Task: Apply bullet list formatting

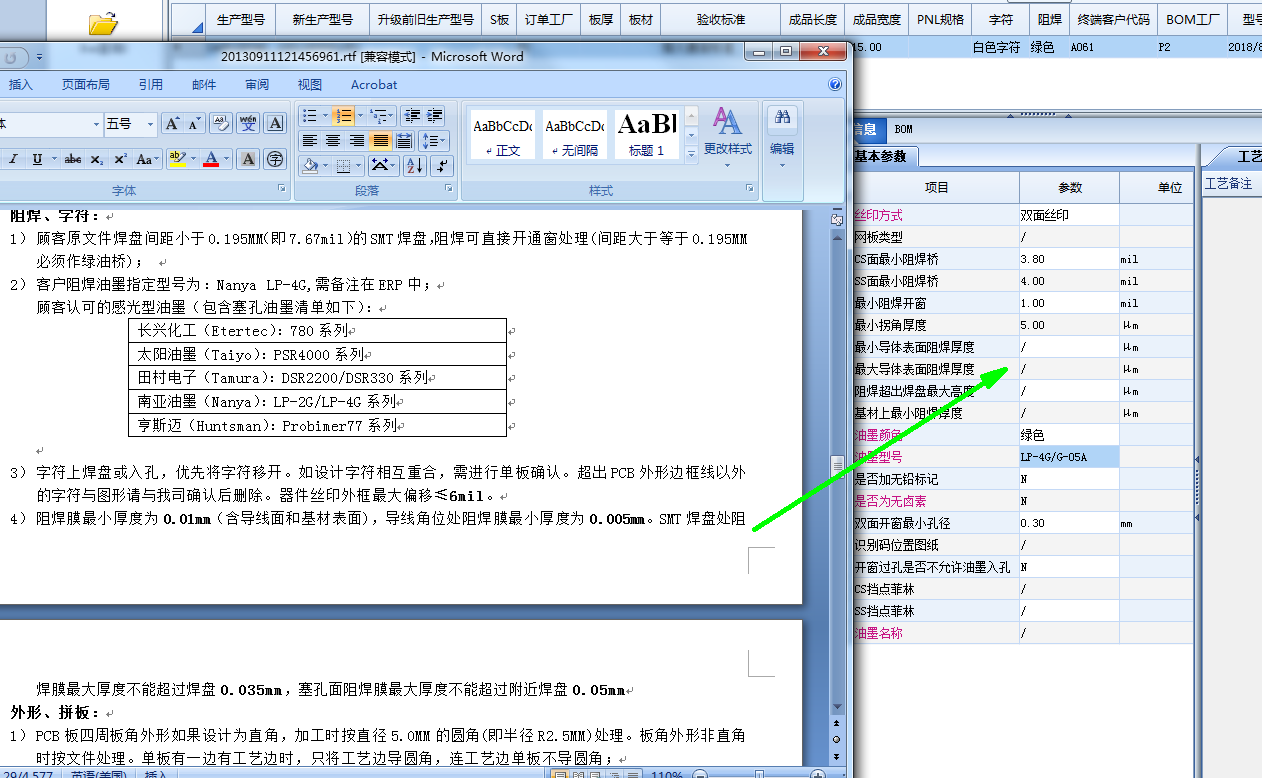Action: [310, 116]
